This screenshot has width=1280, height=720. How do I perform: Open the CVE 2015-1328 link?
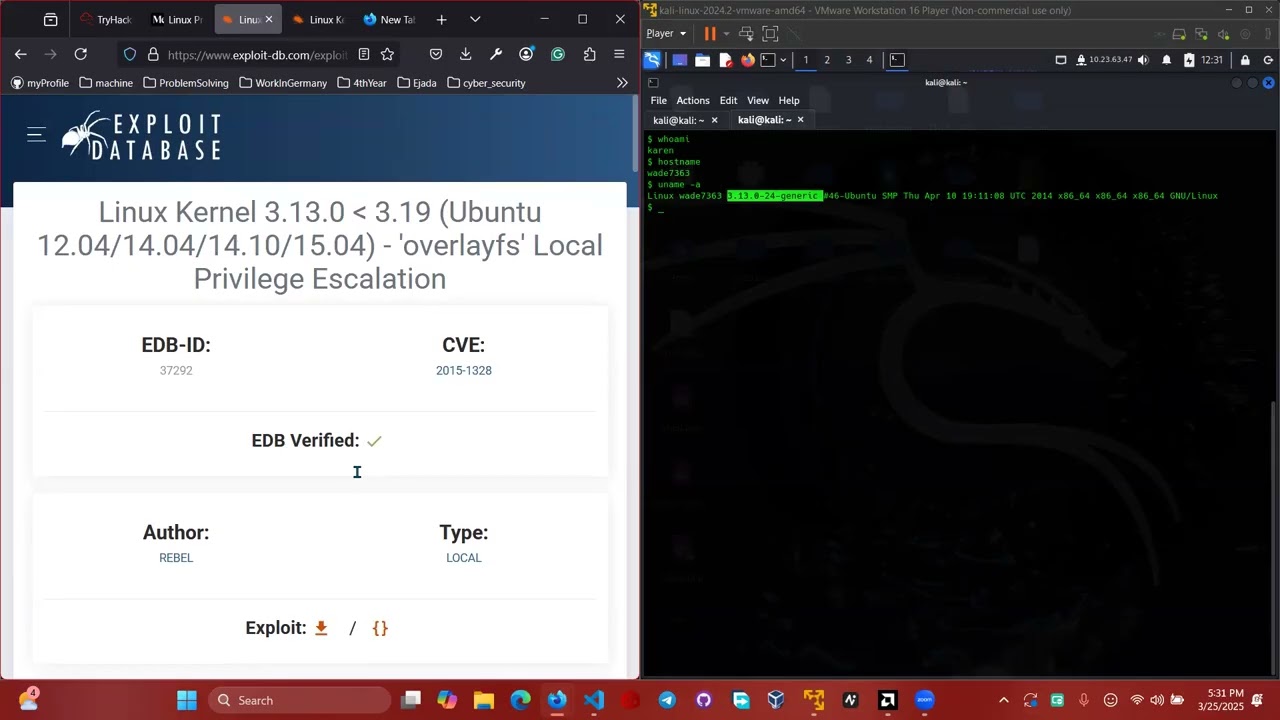click(464, 370)
